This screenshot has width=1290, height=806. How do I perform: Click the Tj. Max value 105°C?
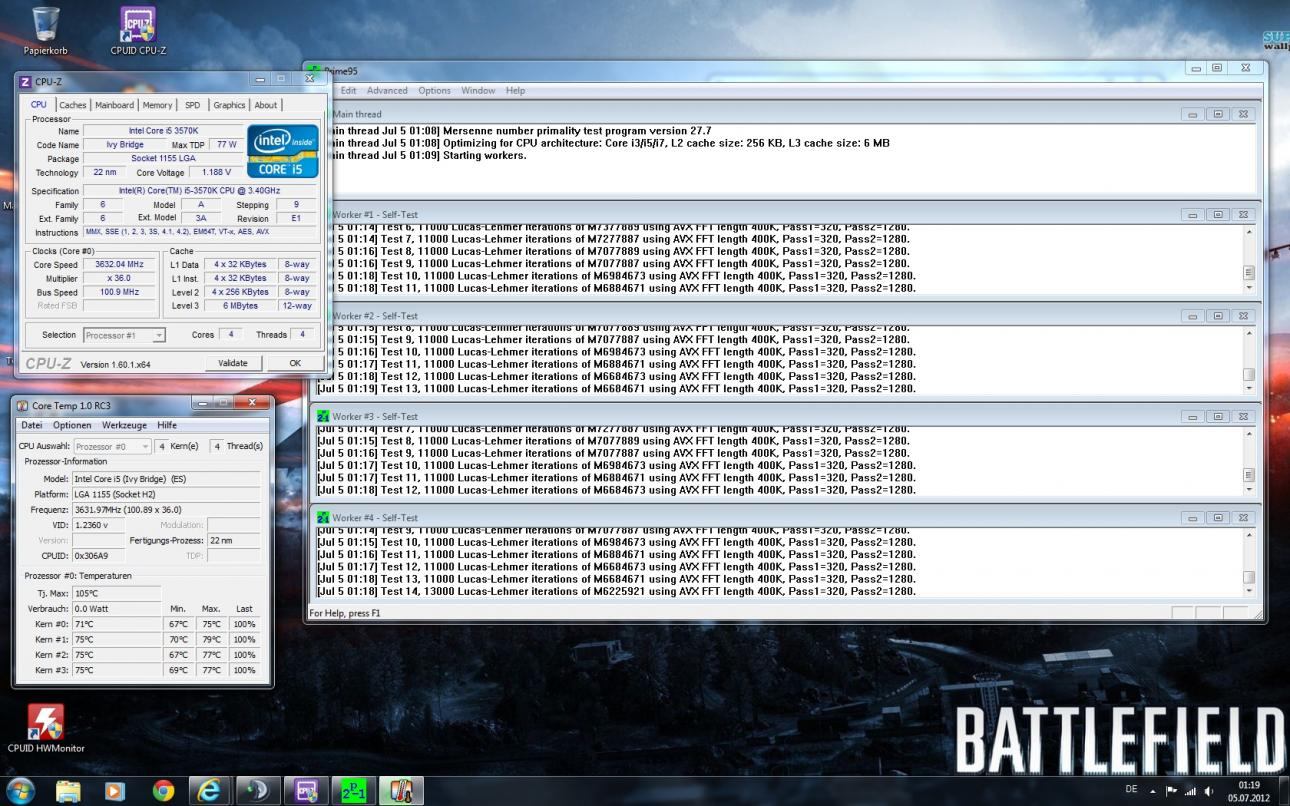(x=116, y=593)
